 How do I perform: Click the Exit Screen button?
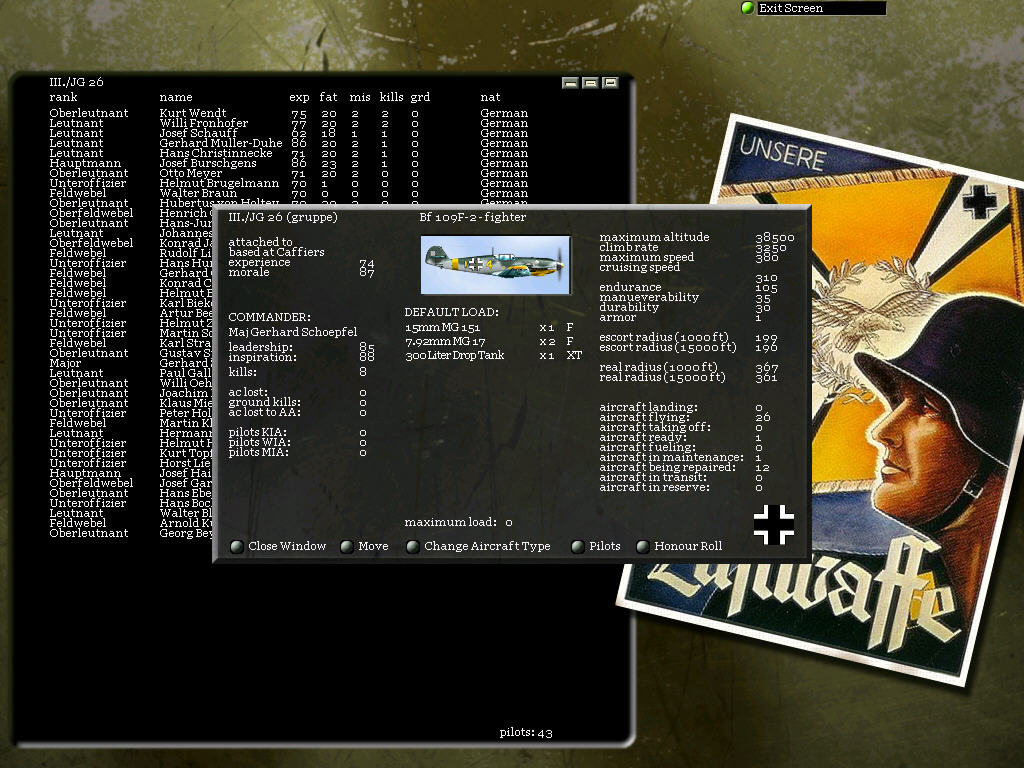[x=813, y=8]
